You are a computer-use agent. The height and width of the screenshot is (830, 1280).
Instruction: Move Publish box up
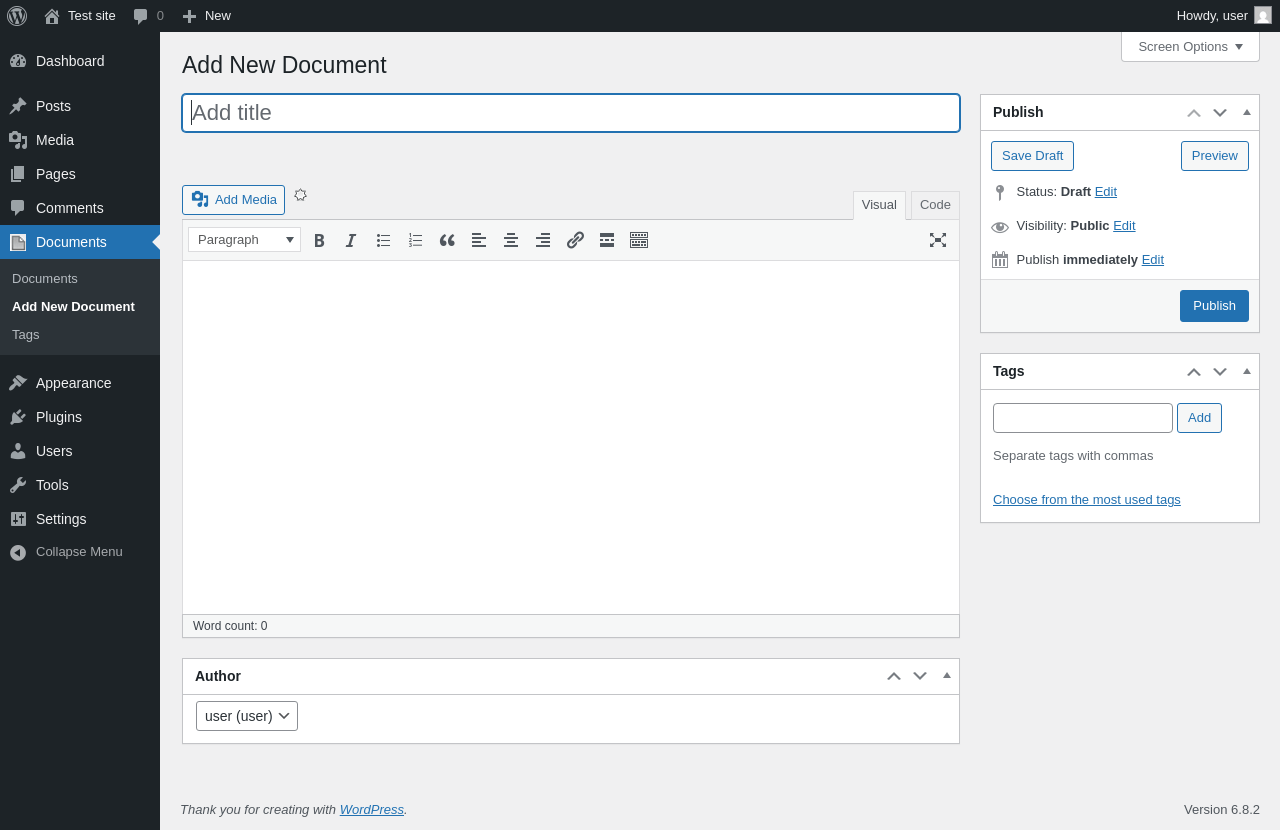coord(1194,112)
